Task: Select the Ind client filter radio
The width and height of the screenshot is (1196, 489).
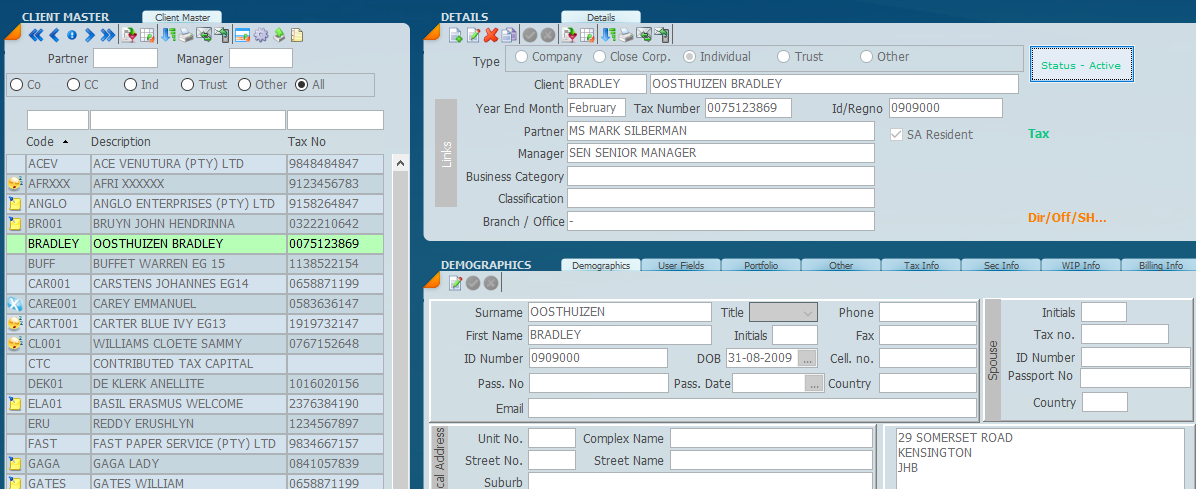Action: tap(130, 85)
